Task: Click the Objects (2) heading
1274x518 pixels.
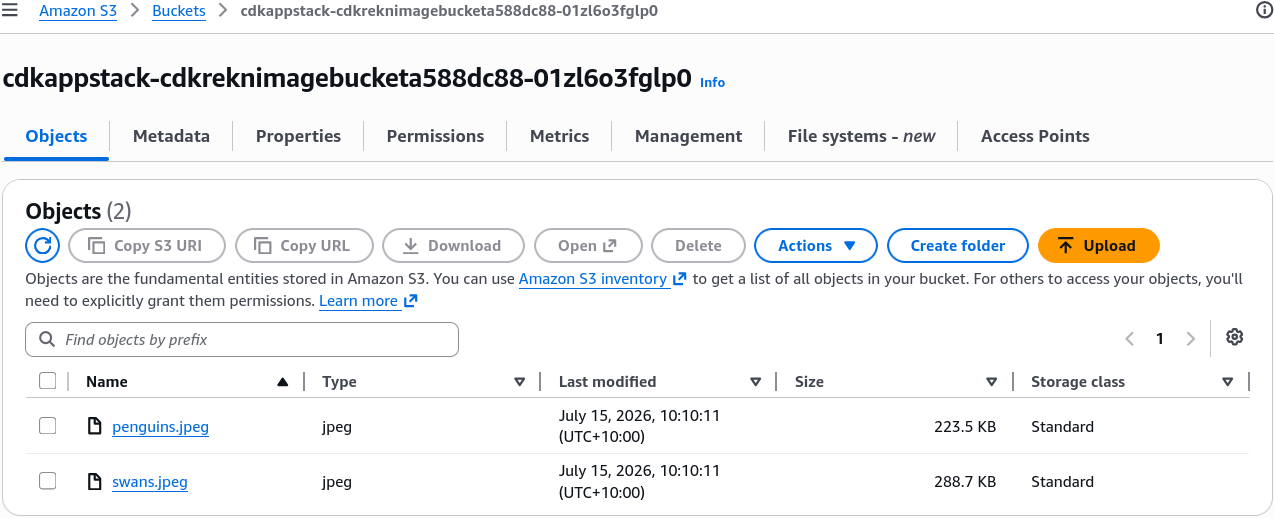Action: pos(78,211)
